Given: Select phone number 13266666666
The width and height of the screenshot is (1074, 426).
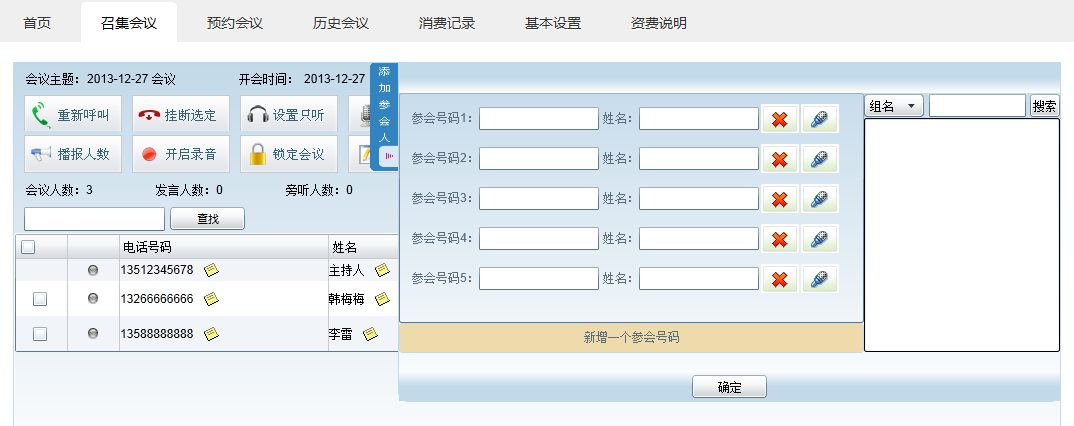Looking at the screenshot, I should [157, 299].
